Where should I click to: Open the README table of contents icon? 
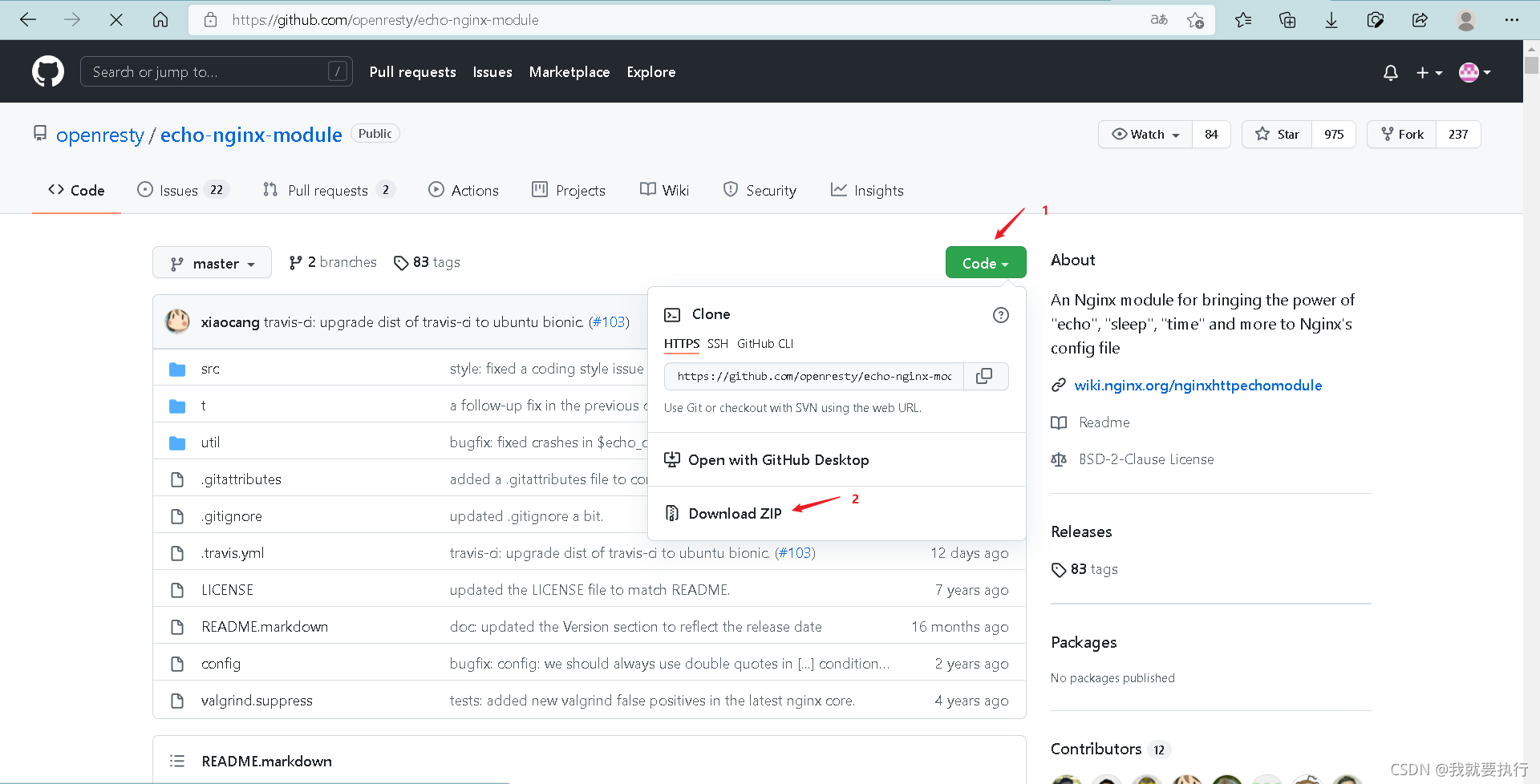tap(177, 761)
